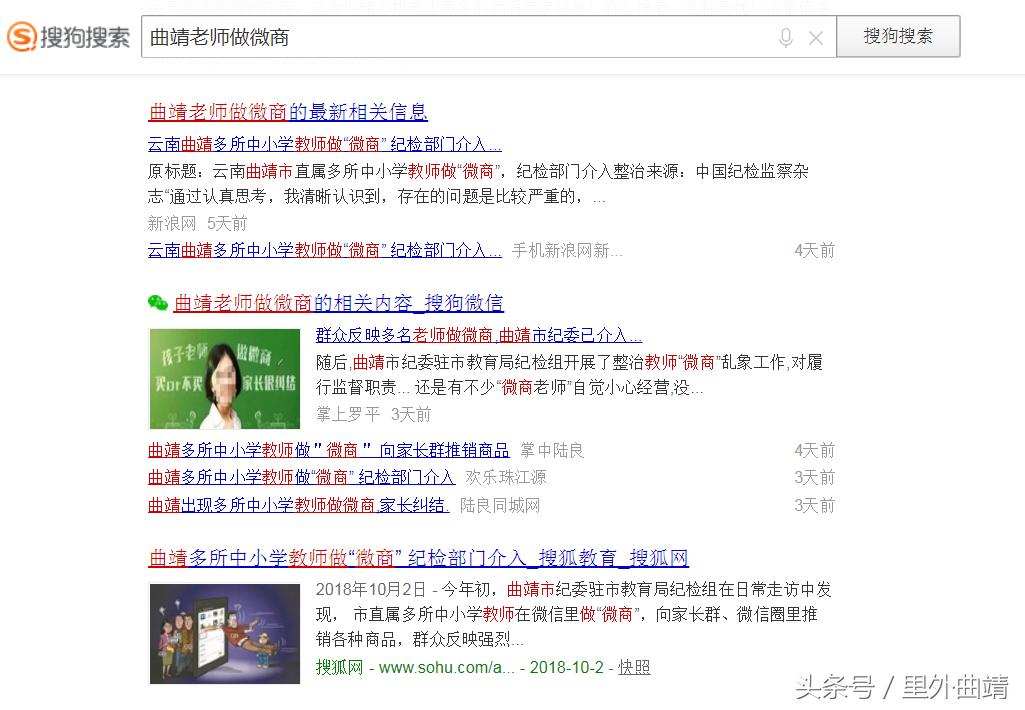
Task: Click the green WeChat icon beside the 搜狗微信 result
Action: 158,302
